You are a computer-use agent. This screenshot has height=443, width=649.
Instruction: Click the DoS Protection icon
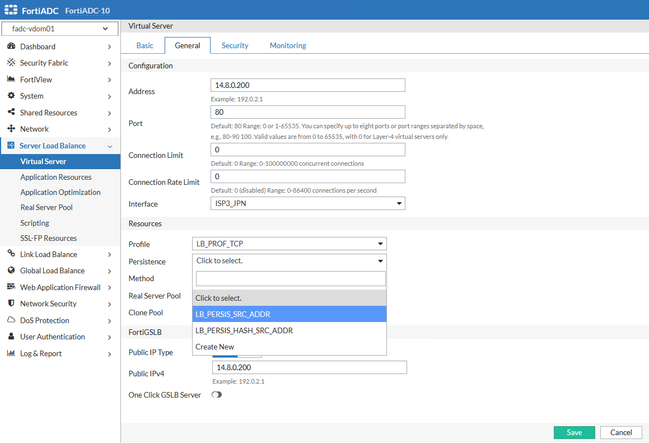(x=11, y=320)
